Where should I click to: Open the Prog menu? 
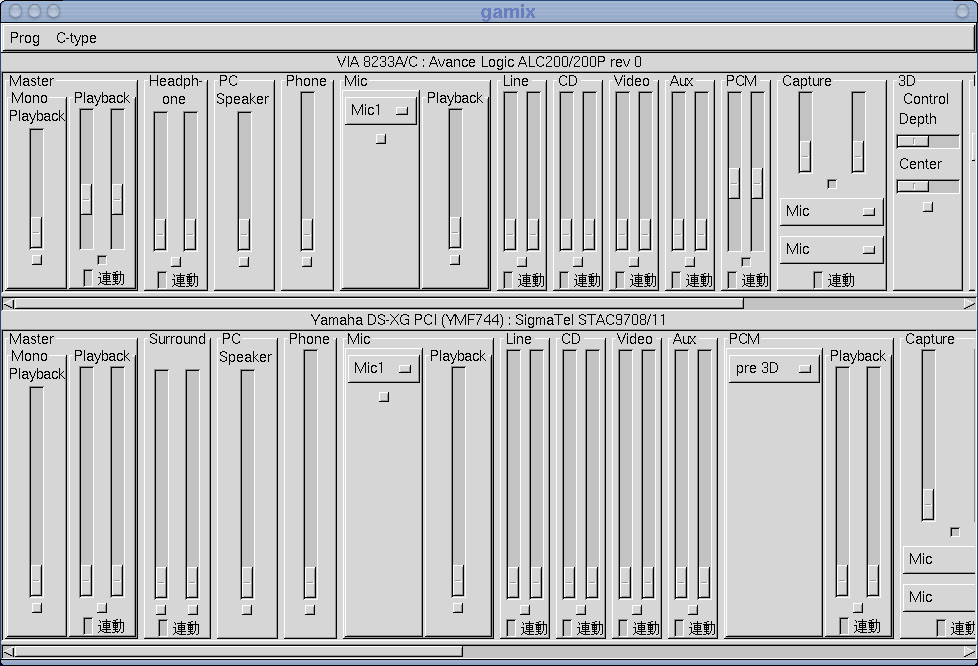24,38
